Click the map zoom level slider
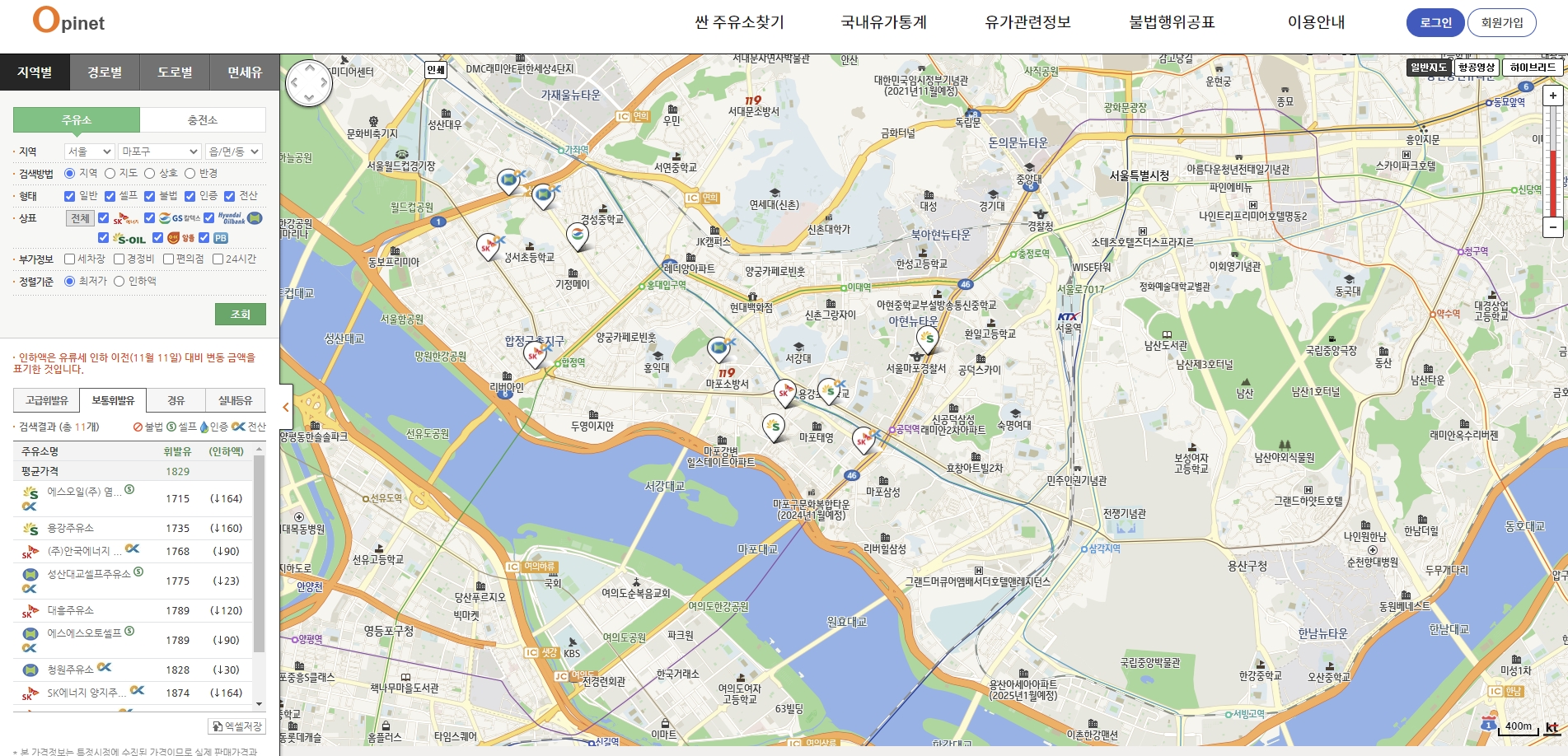 click(x=1553, y=161)
